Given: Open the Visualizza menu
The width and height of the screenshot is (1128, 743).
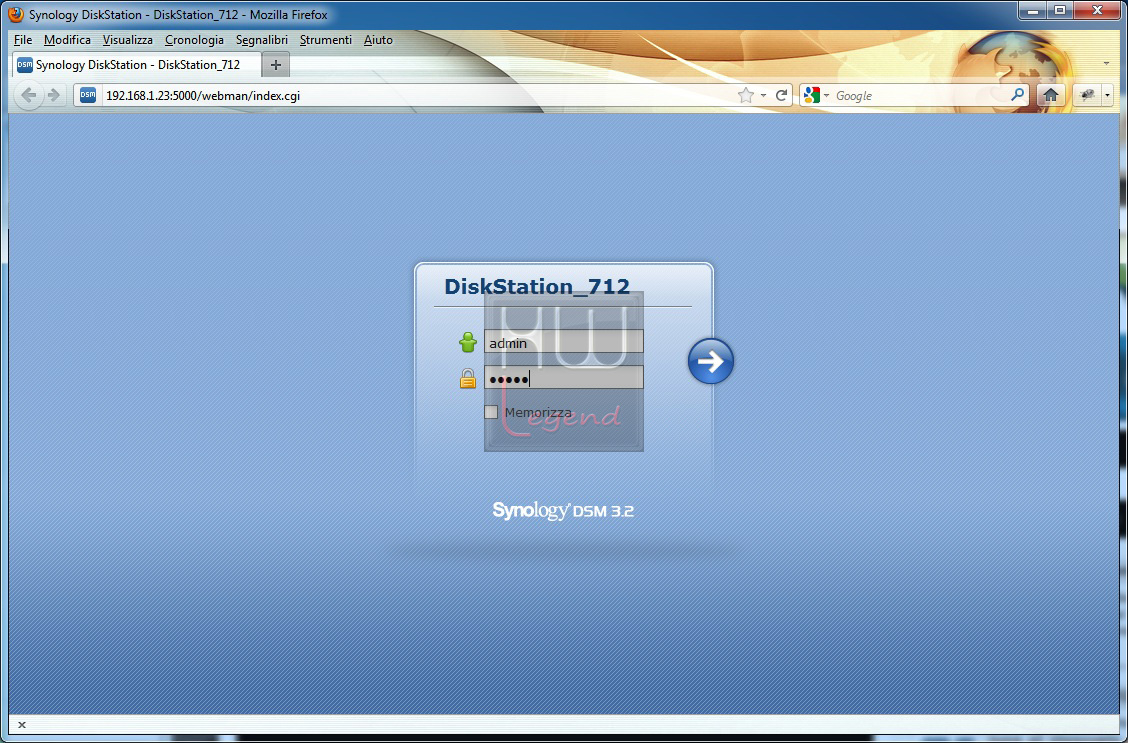Looking at the screenshot, I should (x=127, y=40).
